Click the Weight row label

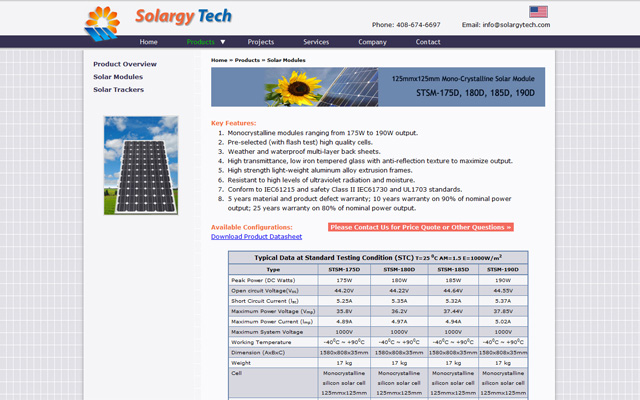(x=241, y=363)
